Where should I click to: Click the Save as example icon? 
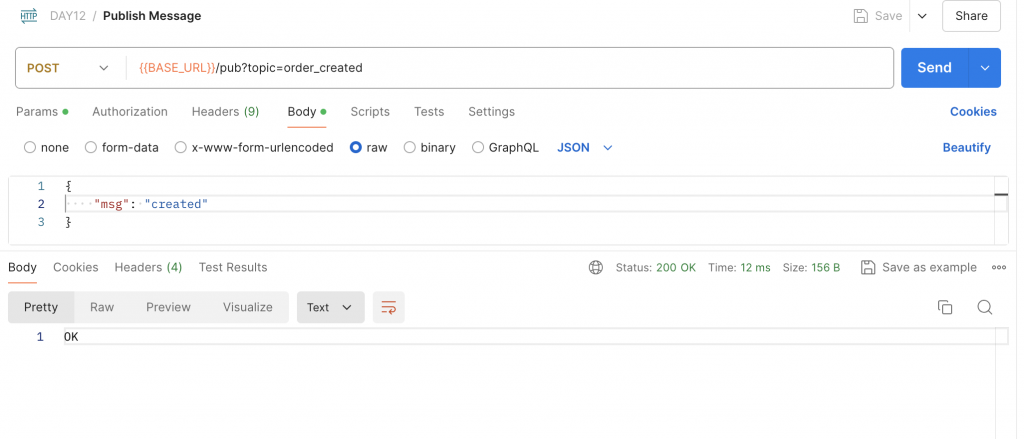point(868,267)
